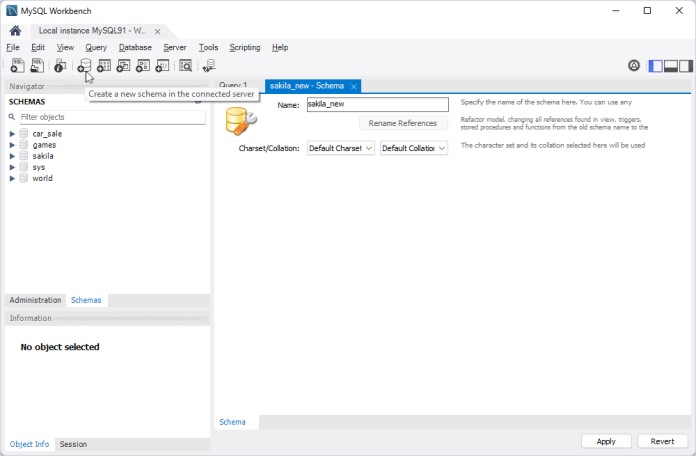
Task: Open the object inspector icon in toolbar
Action: click(61, 66)
